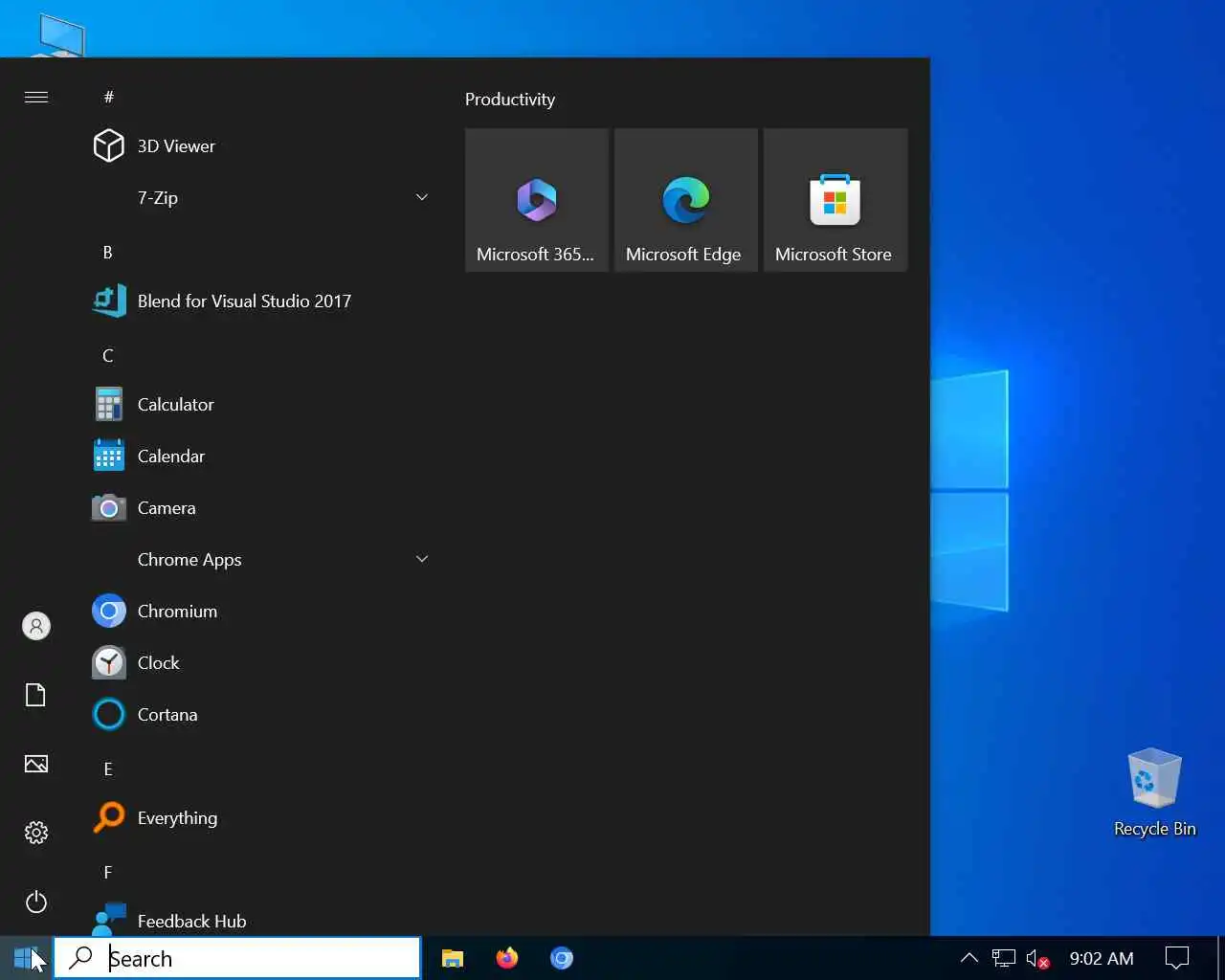Open the clock showing 9:02 AM
The height and width of the screenshot is (980, 1225).
click(x=1102, y=958)
